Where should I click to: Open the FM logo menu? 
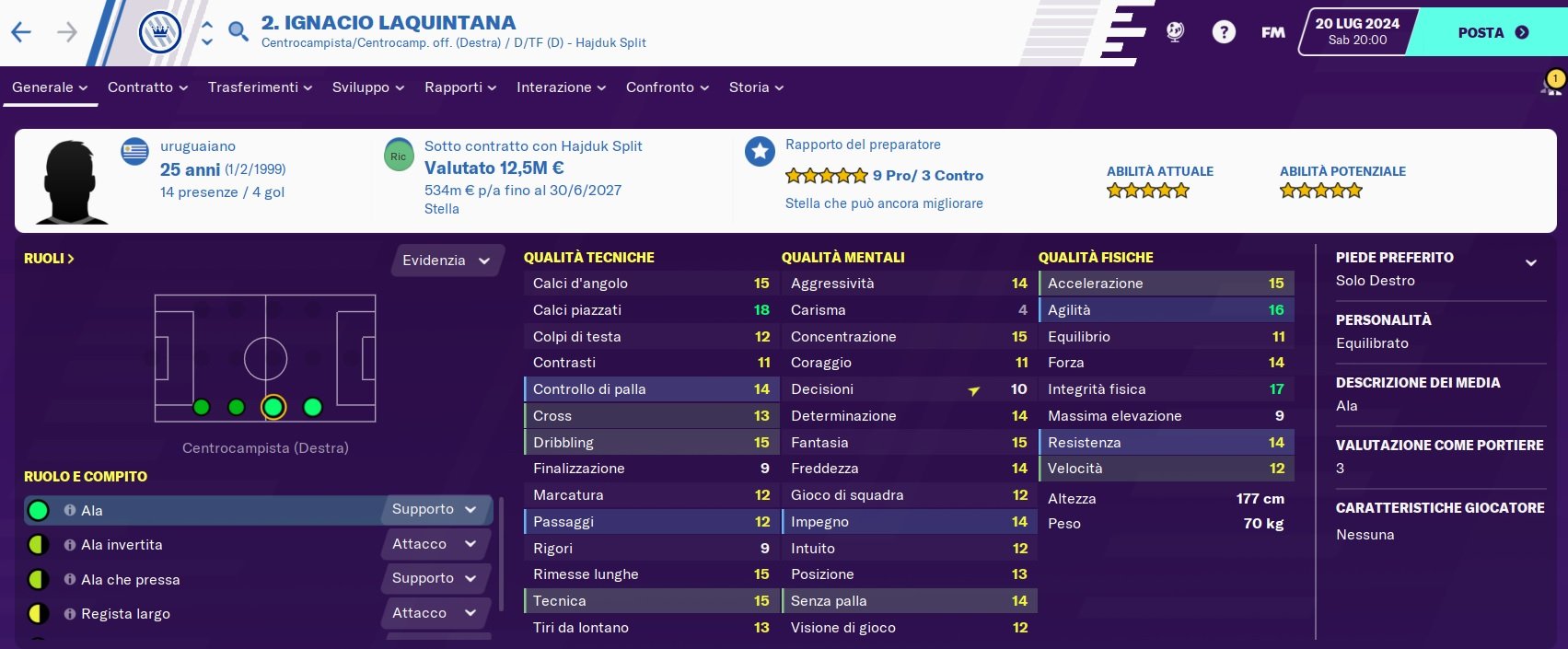[x=1273, y=33]
